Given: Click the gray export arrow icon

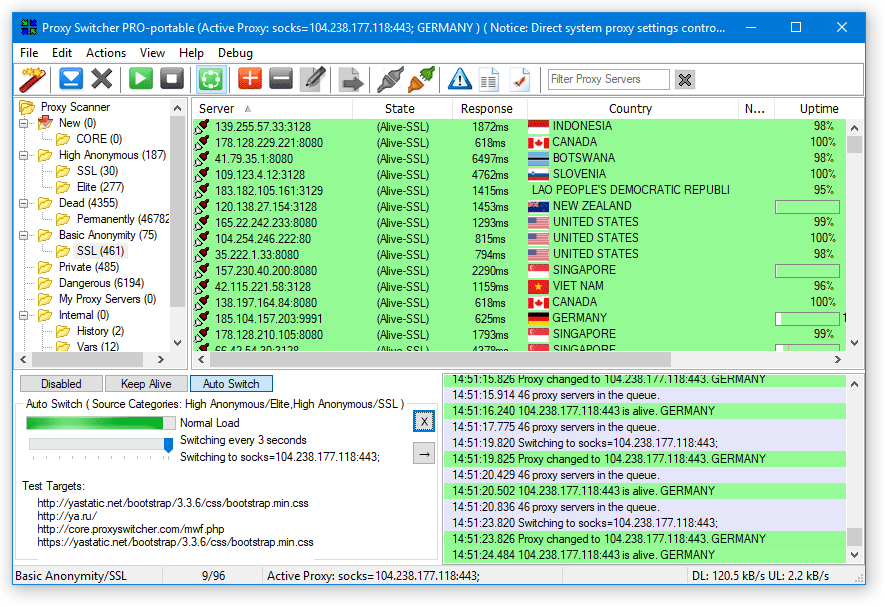Looking at the screenshot, I should tap(351, 79).
